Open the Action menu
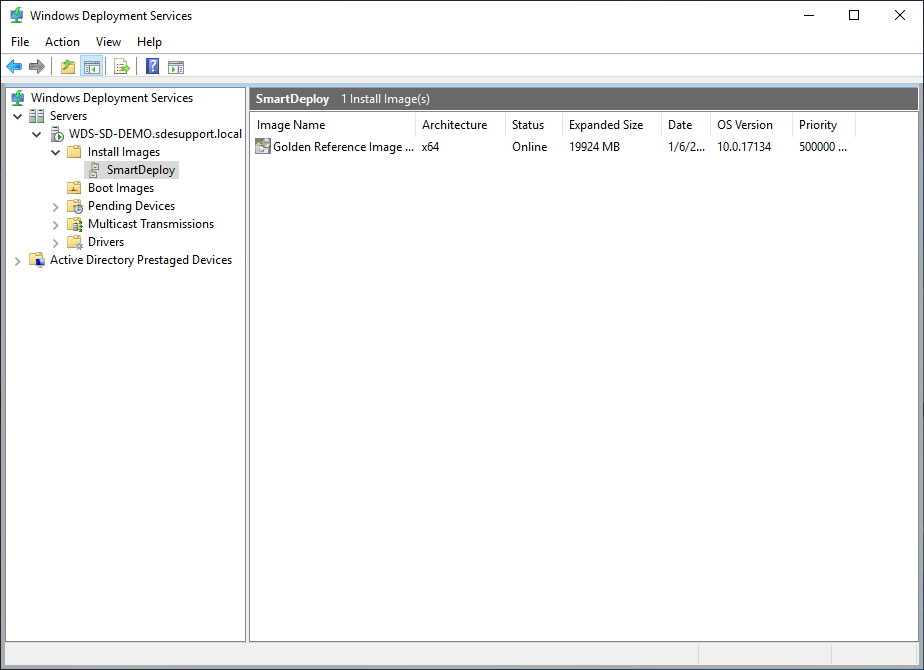 tap(62, 42)
